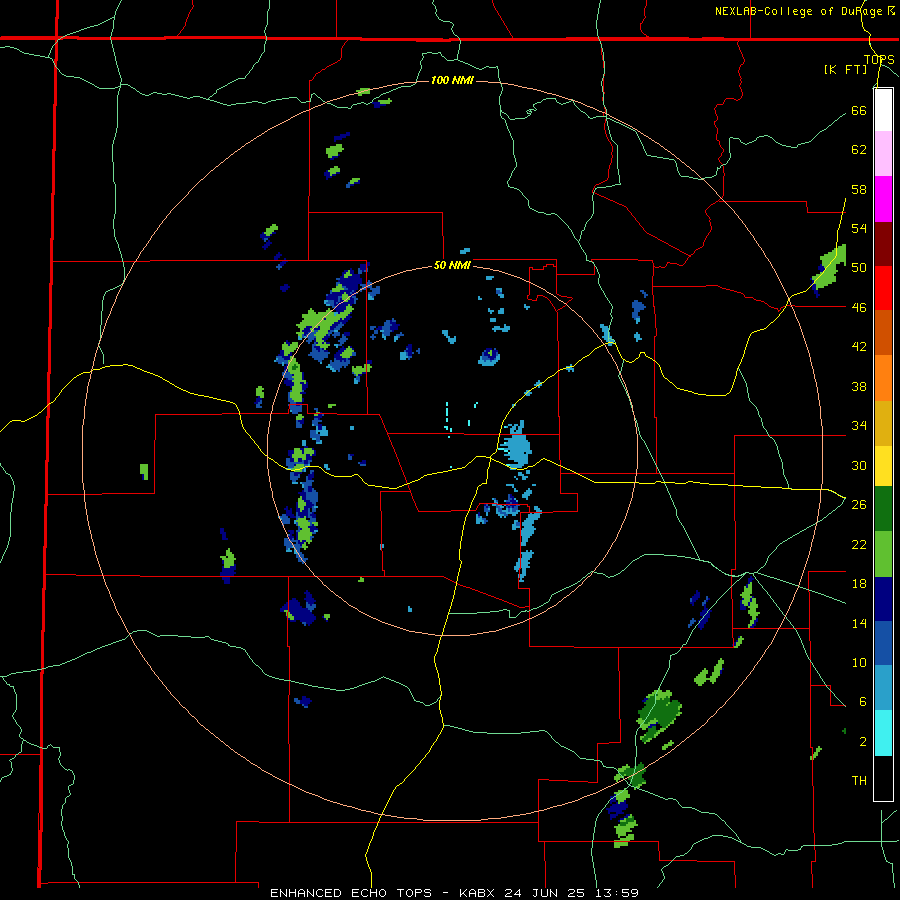Click the '14' legend value
Screen dimensions: 900x900
click(x=859, y=623)
